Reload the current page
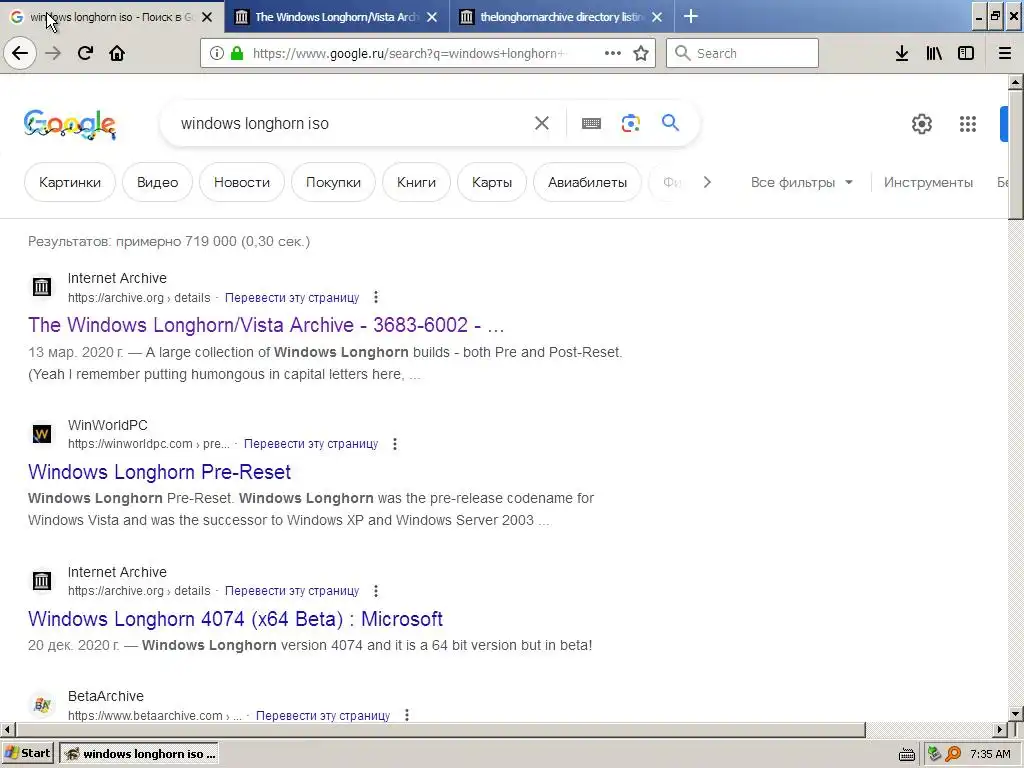The width and height of the screenshot is (1024, 768). (x=85, y=53)
